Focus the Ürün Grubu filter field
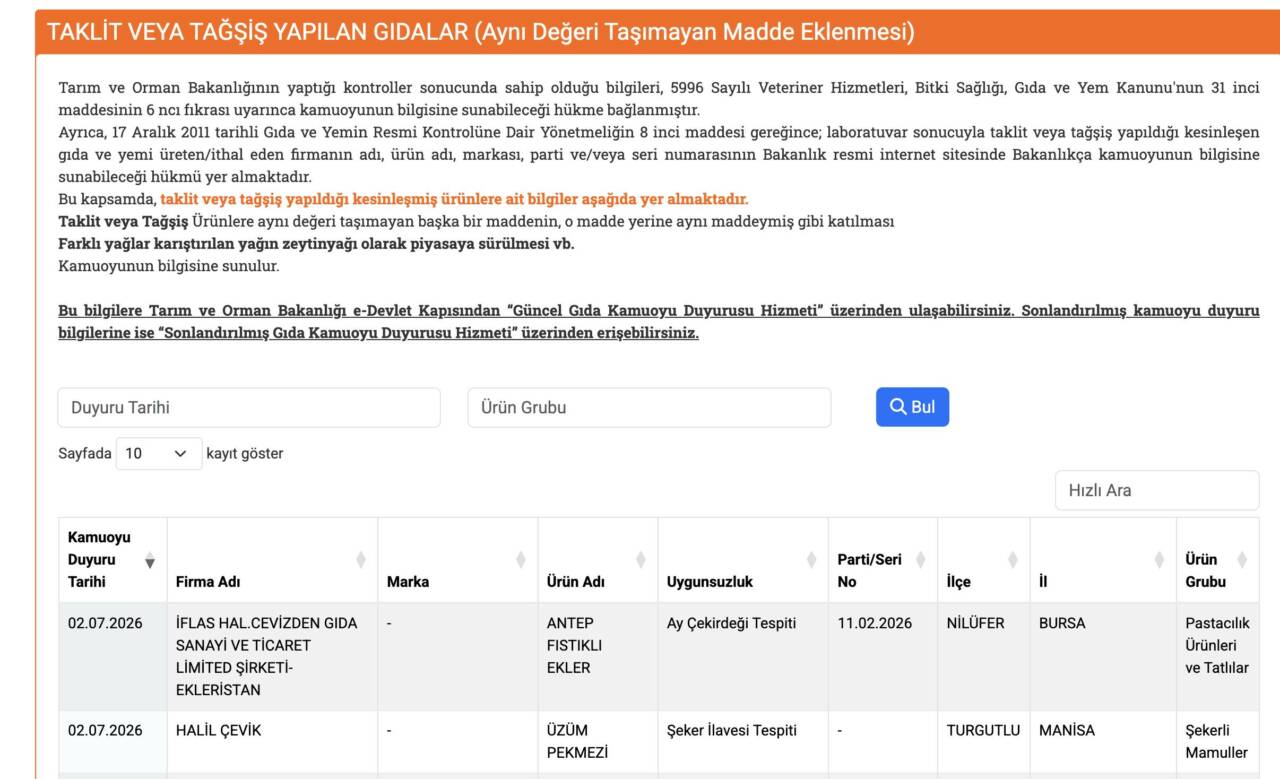 pos(649,408)
